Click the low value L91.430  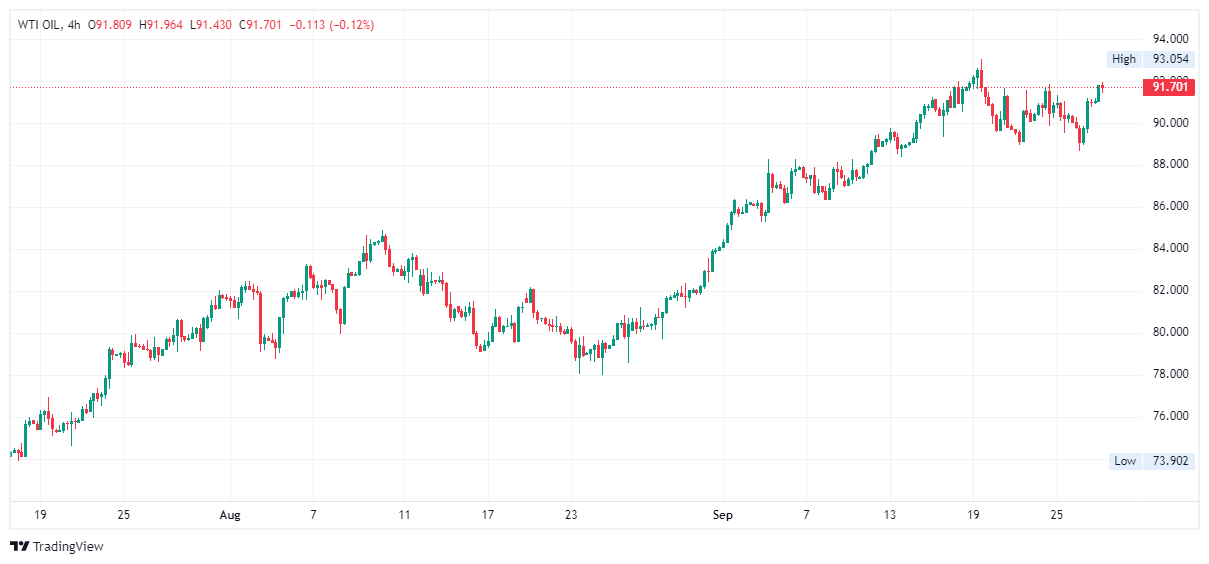[x=211, y=25]
